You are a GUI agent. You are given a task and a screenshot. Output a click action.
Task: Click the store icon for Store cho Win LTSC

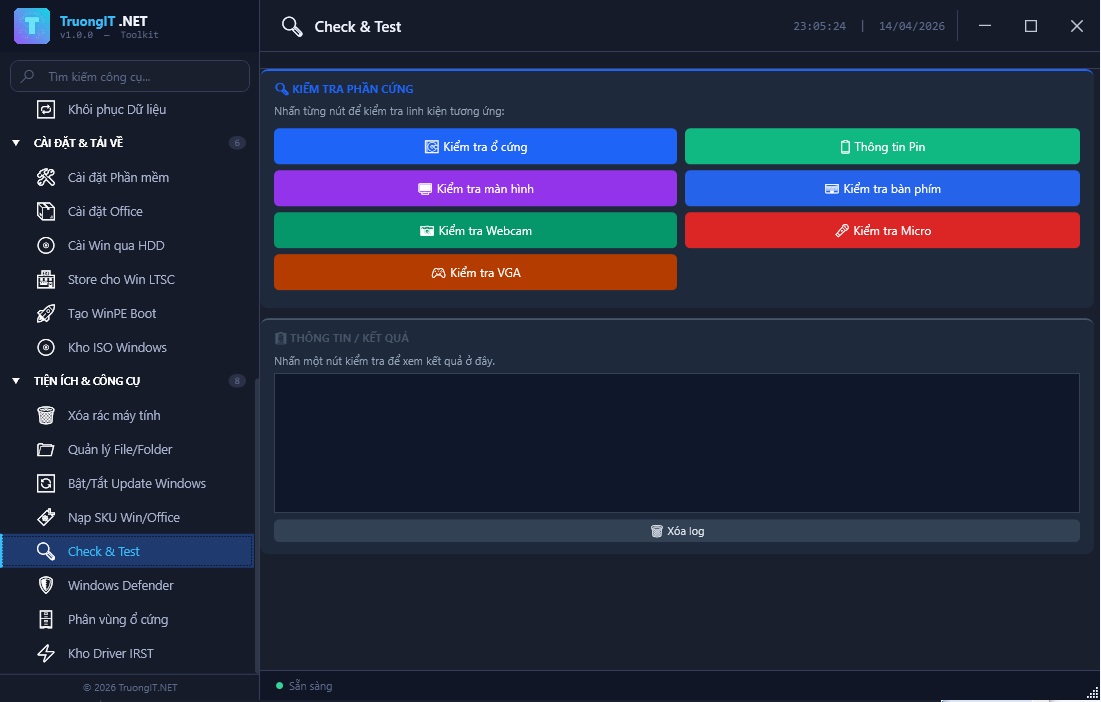(x=46, y=280)
